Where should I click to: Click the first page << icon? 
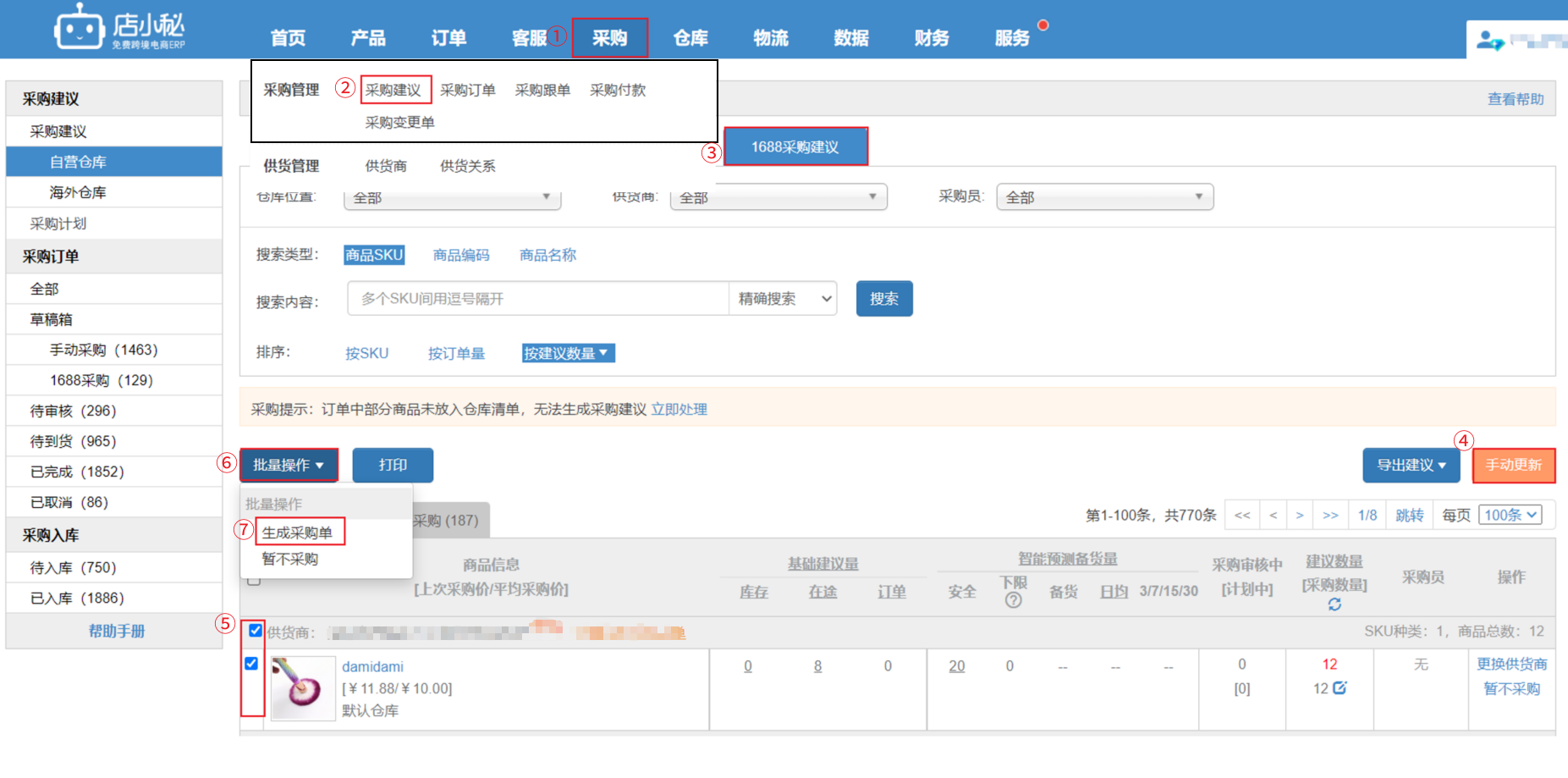(x=1241, y=514)
